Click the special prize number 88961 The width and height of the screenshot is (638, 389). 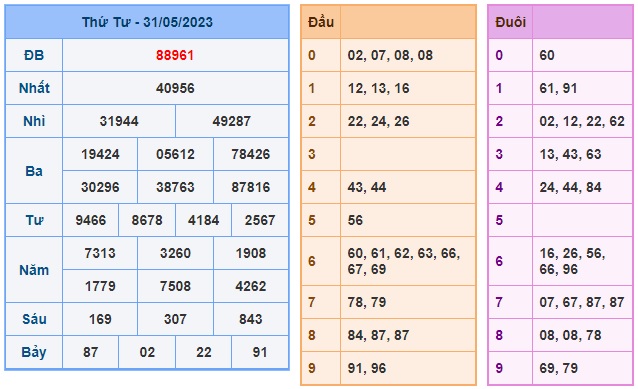click(175, 55)
